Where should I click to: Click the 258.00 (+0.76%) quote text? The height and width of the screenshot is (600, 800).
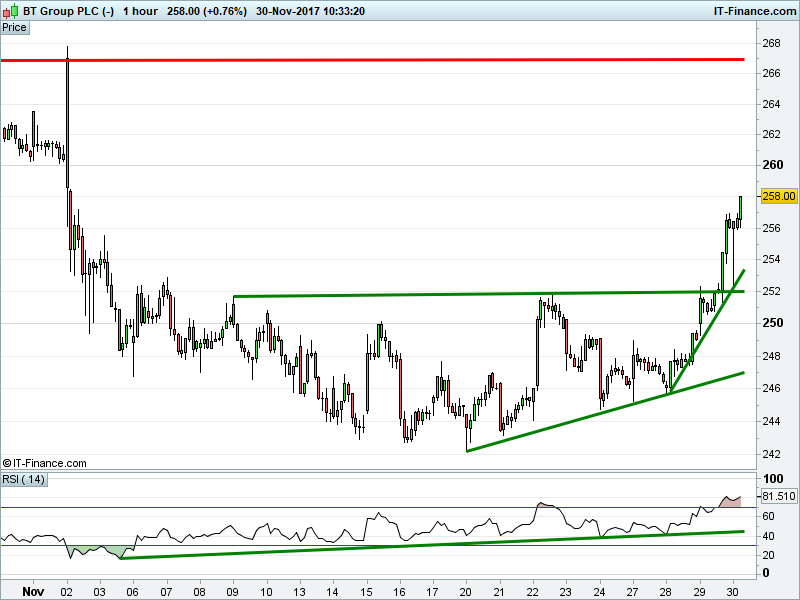tap(207, 11)
